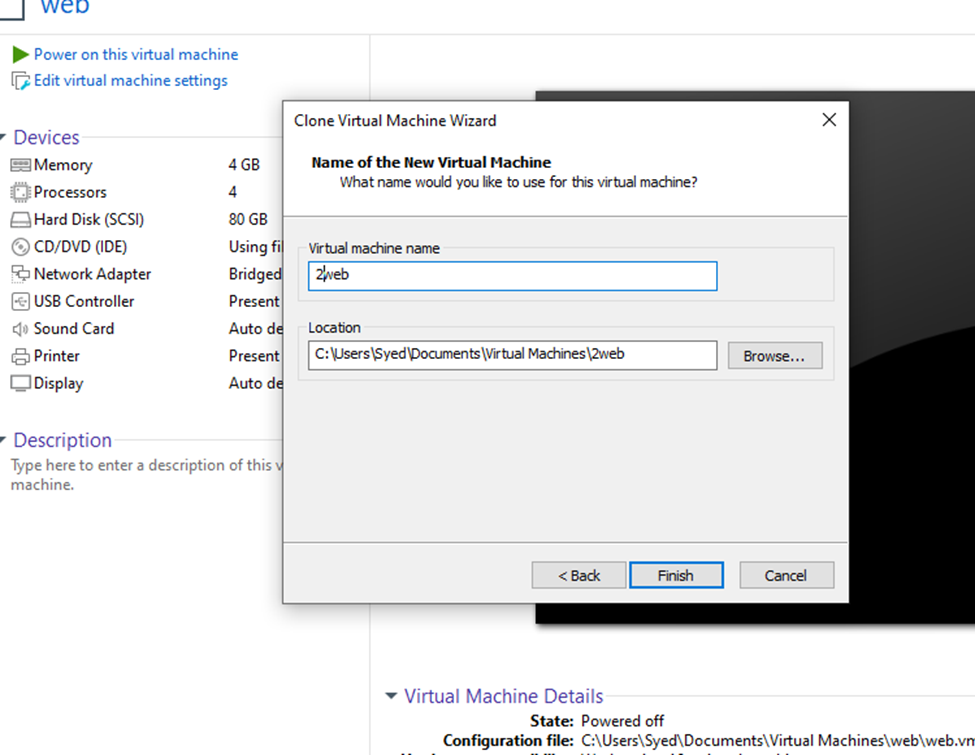Select the Memory device icon
The image size is (975, 755).
[20, 165]
